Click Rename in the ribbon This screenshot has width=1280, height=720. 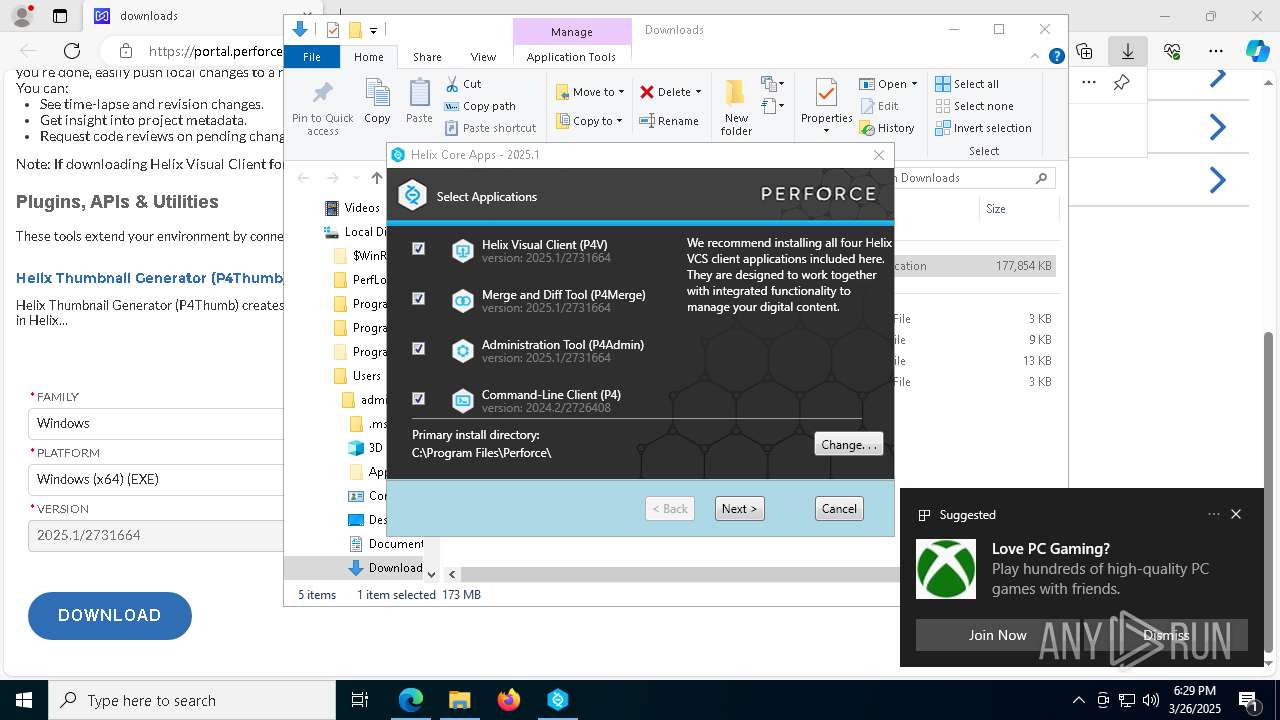pos(669,121)
